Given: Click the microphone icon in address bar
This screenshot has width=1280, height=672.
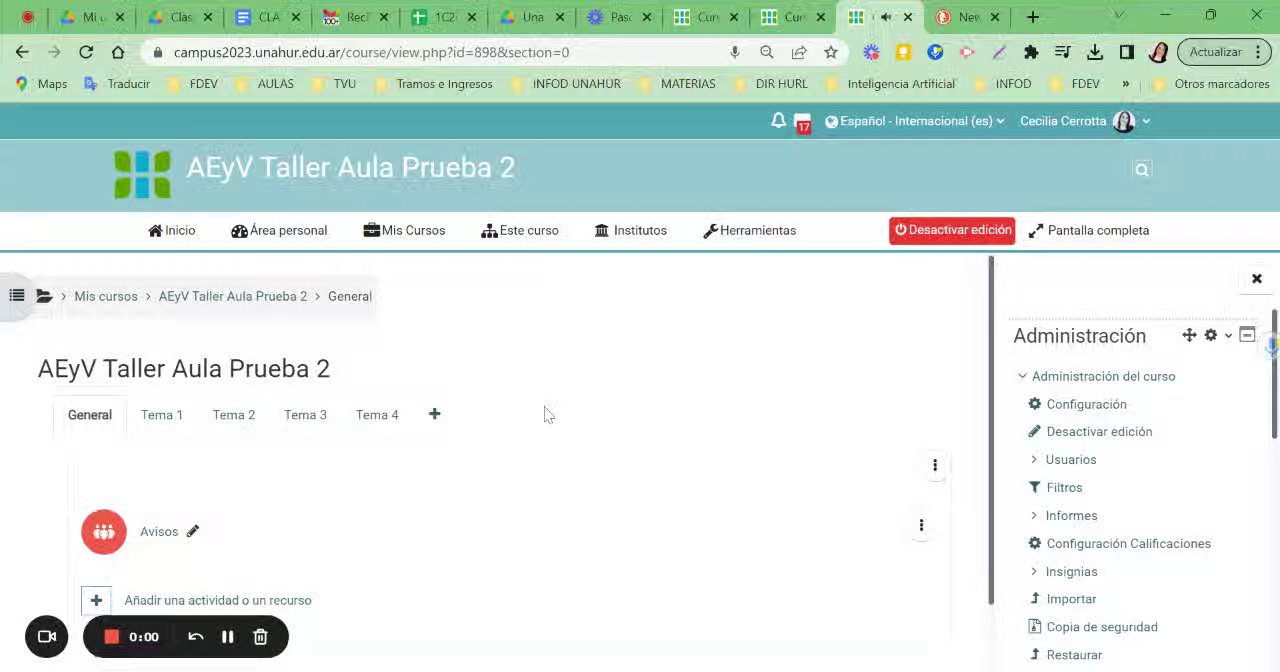Looking at the screenshot, I should pyautogui.click(x=735, y=52).
